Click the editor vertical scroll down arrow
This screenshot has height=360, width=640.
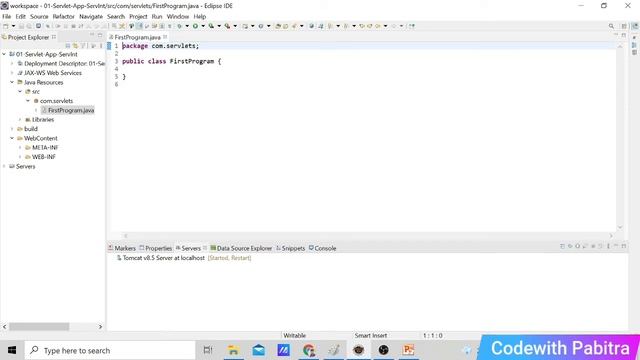(x=620, y=227)
